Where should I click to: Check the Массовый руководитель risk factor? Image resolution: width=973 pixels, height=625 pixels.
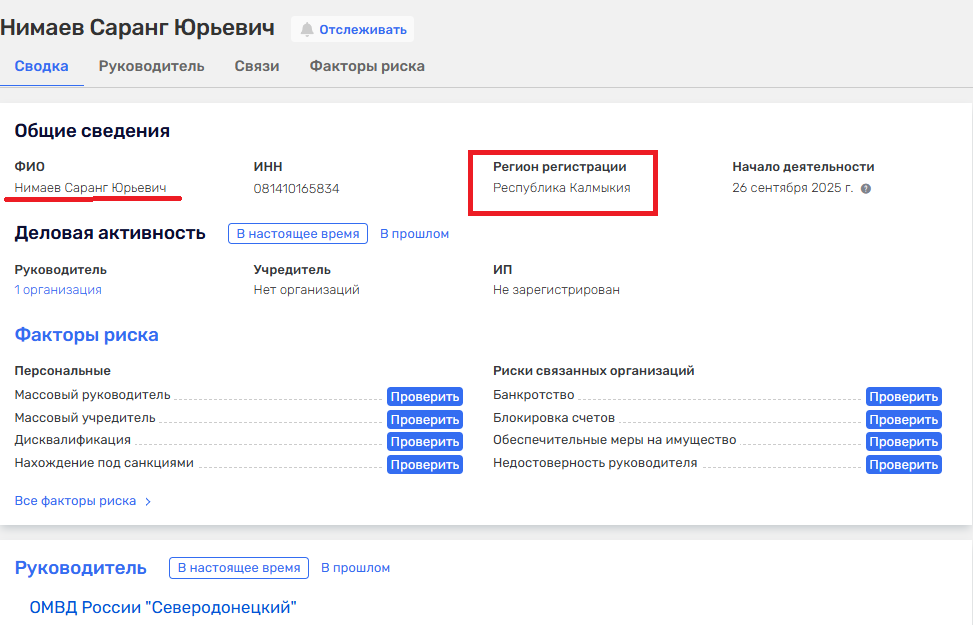tap(424, 397)
